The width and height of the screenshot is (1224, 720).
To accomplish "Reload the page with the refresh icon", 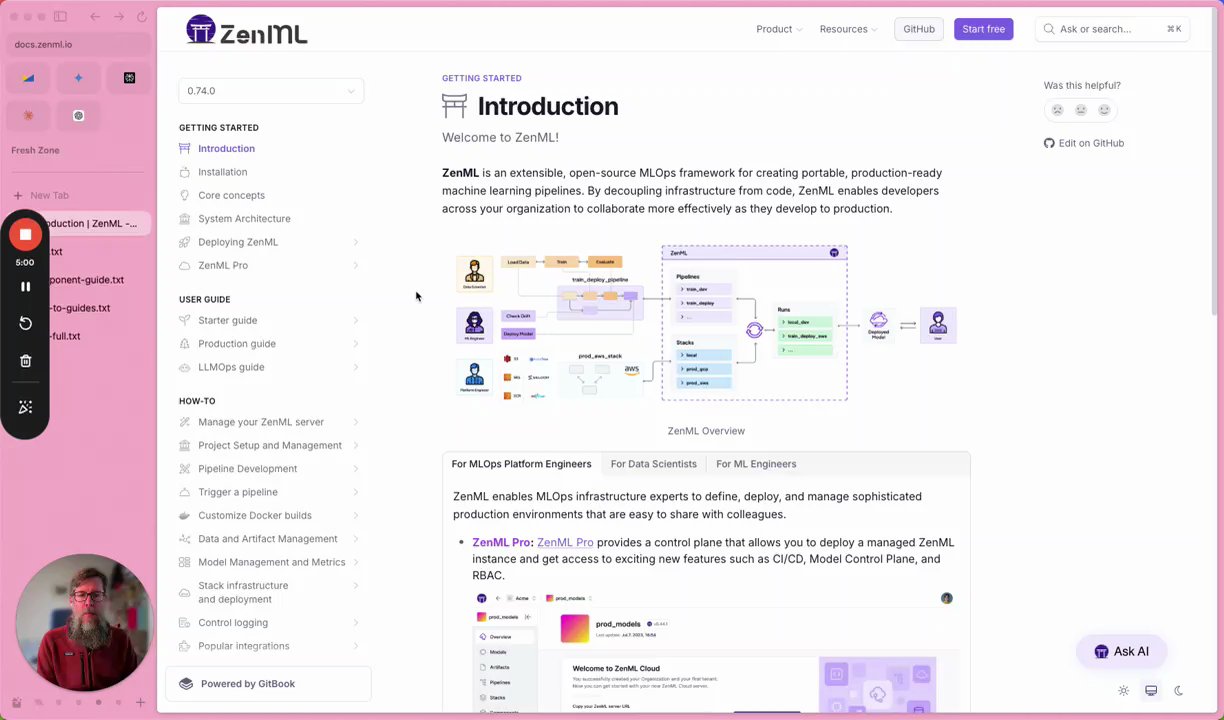I will [x=141, y=17].
